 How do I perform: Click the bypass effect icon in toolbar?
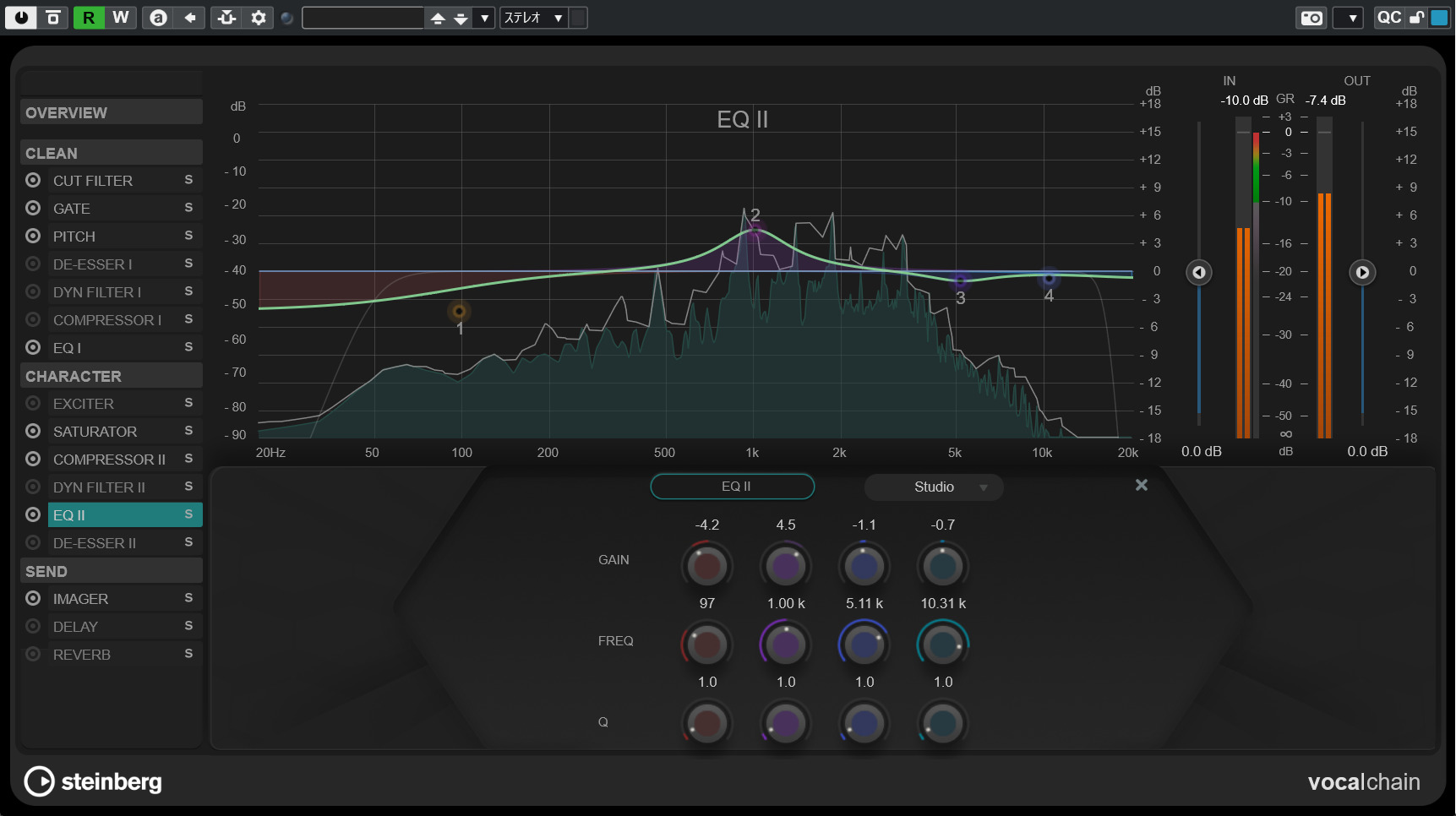point(52,17)
